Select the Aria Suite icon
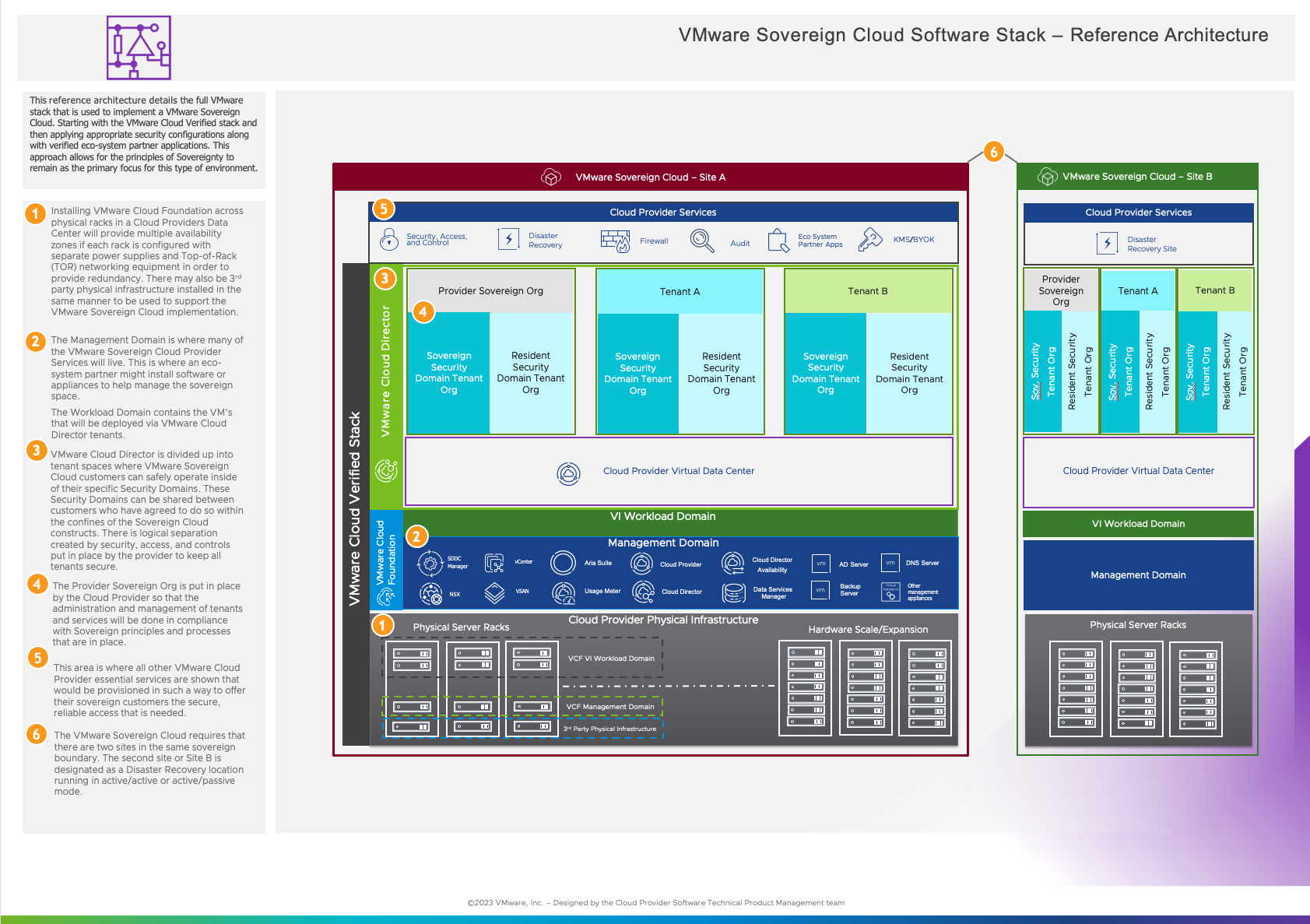Screen dimensions: 1310x924 coord(563,562)
